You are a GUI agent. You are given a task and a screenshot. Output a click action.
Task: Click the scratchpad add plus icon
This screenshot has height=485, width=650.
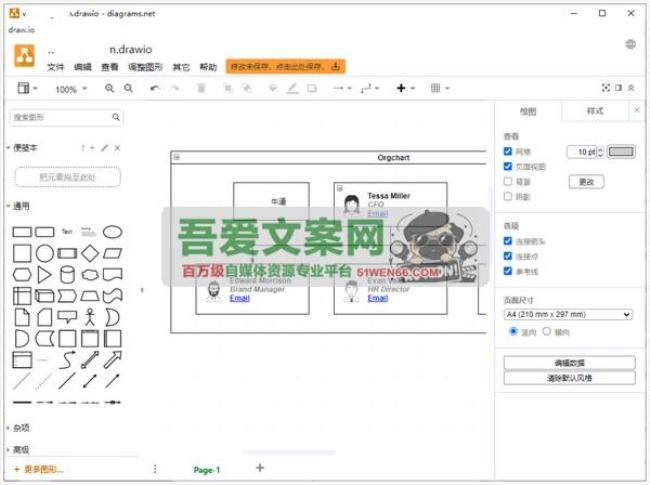[x=92, y=148]
